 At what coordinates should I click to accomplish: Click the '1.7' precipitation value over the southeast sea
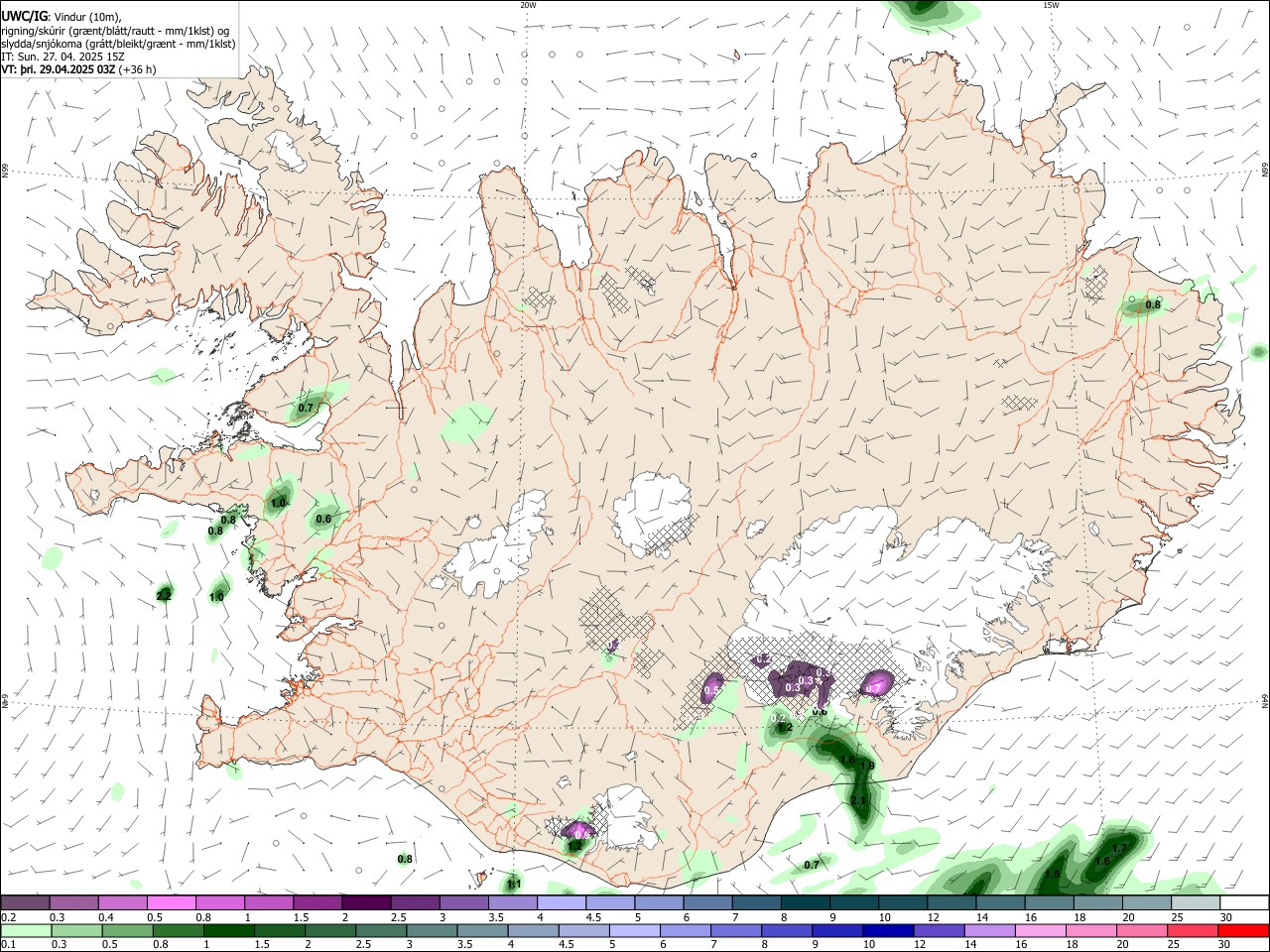coord(1120,849)
